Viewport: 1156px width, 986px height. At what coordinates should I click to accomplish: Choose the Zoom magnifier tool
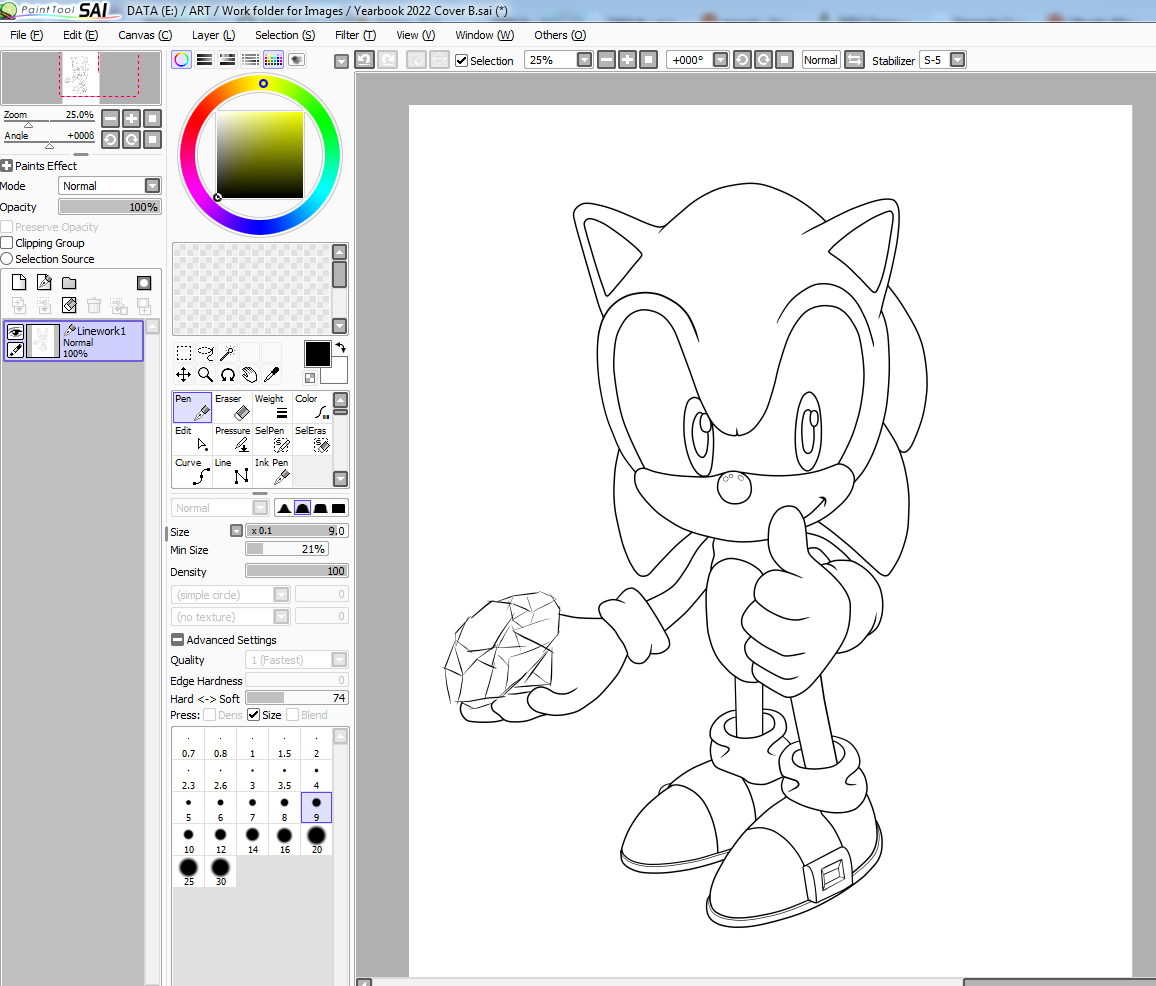[x=206, y=375]
